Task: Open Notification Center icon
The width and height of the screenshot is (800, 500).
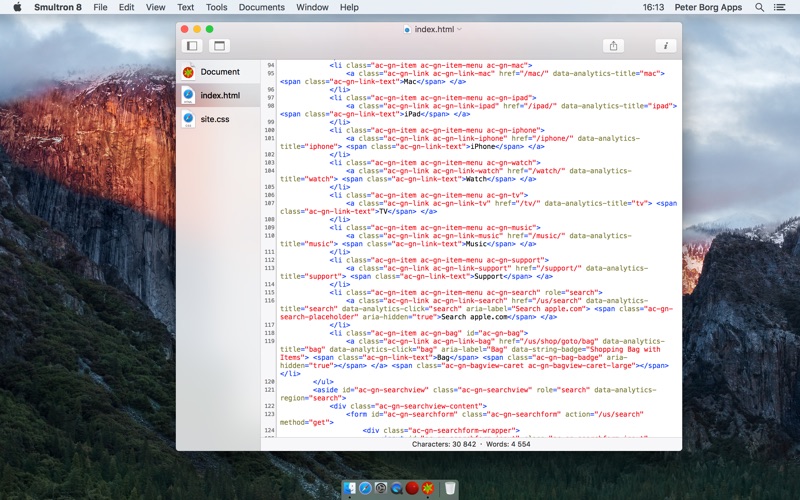Action: point(780,7)
